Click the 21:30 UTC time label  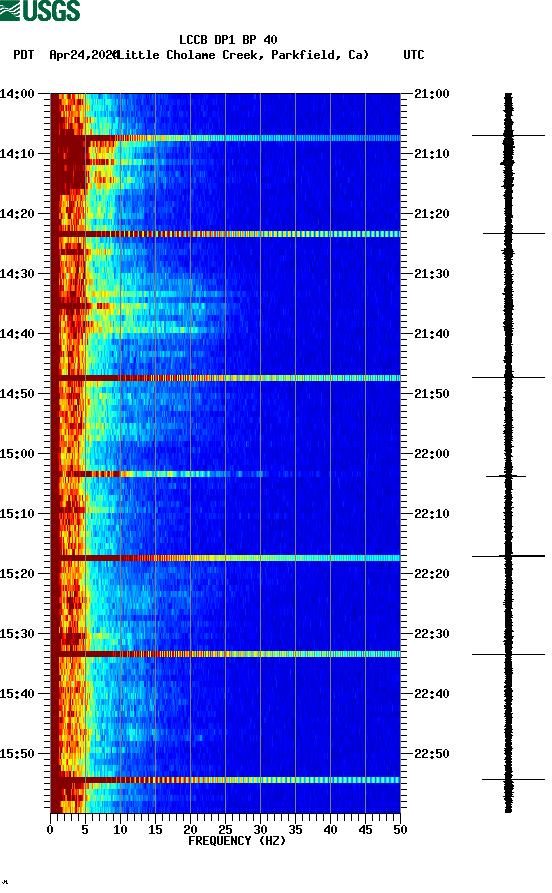(432, 273)
